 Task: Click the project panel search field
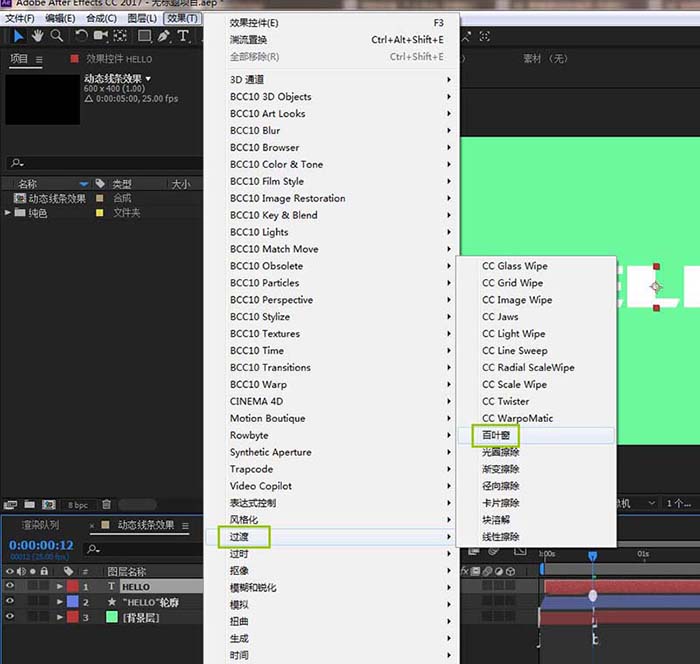[x=105, y=163]
